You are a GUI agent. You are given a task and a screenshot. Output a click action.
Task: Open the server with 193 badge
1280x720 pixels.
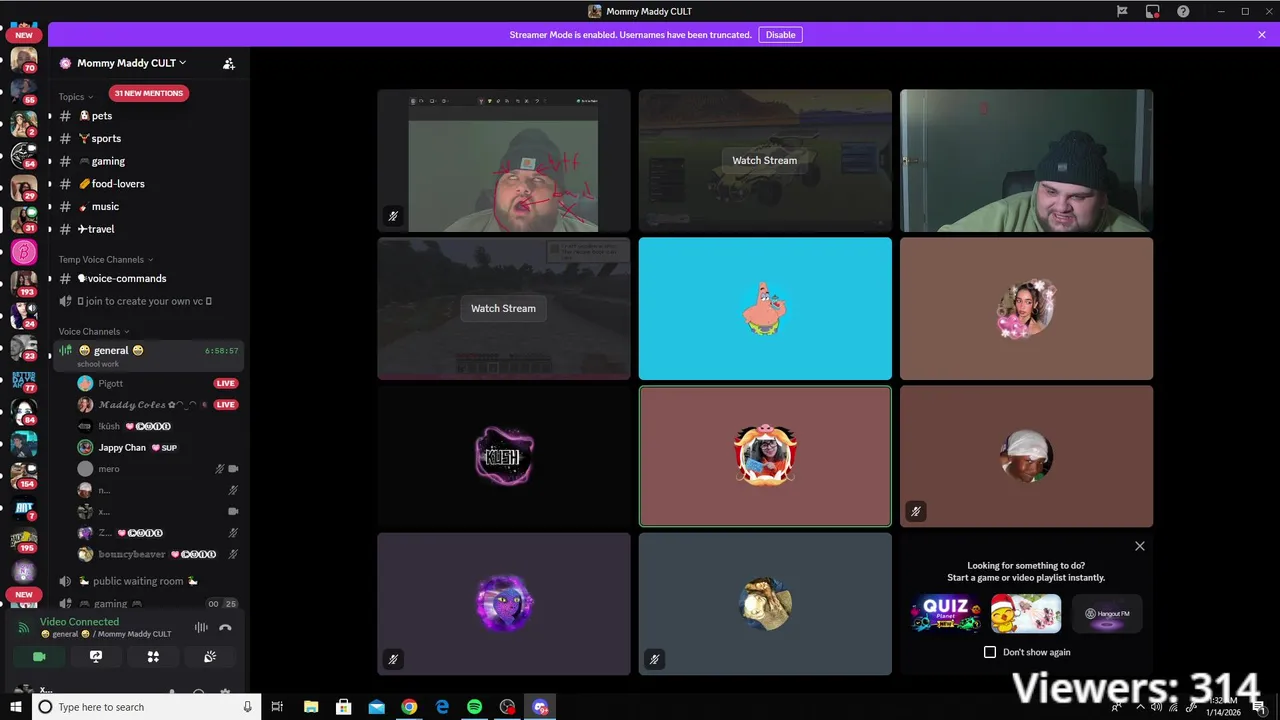coord(24,283)
